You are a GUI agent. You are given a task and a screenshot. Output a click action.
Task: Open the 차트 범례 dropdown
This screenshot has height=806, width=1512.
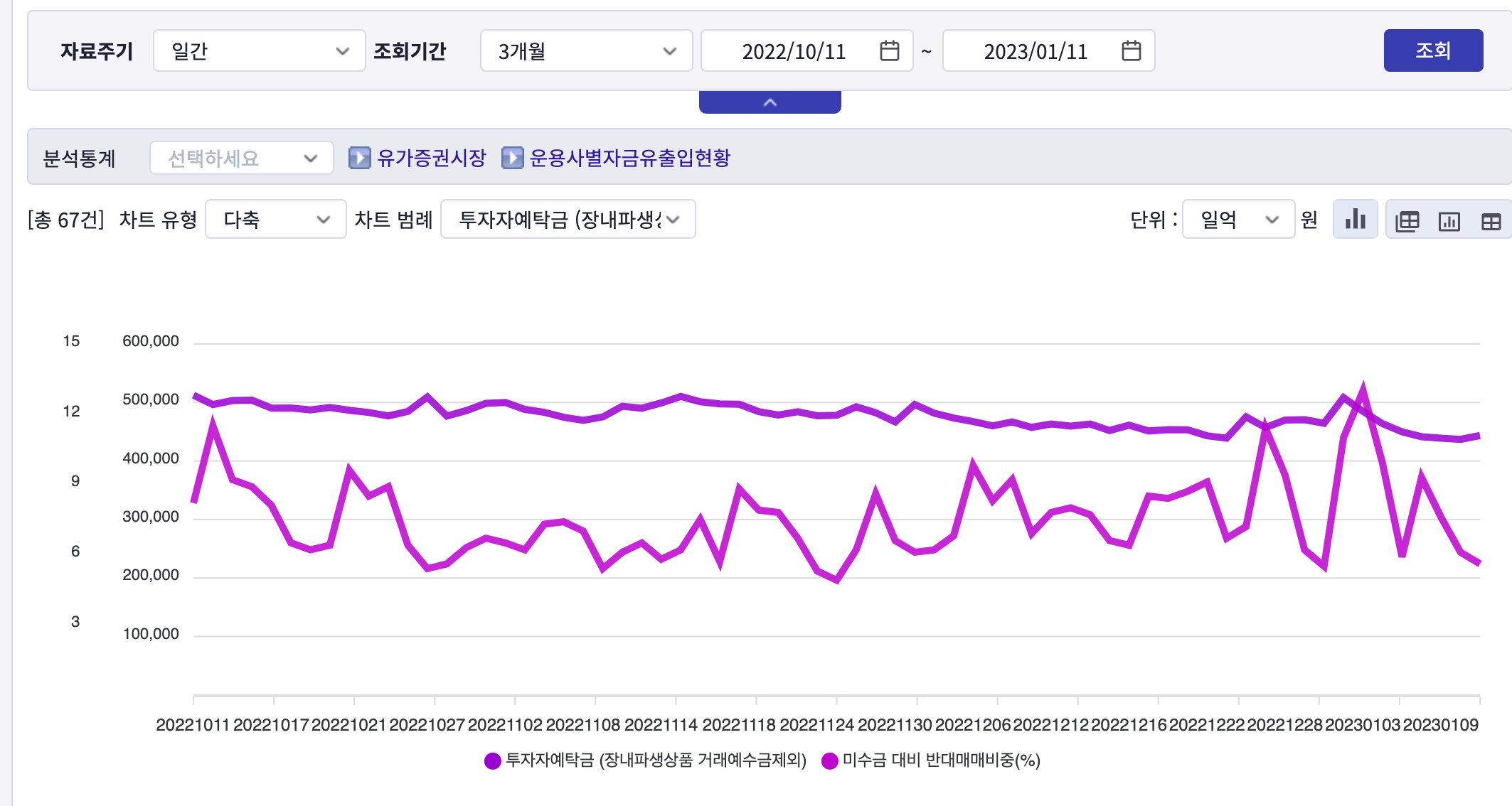coord(568,220)
